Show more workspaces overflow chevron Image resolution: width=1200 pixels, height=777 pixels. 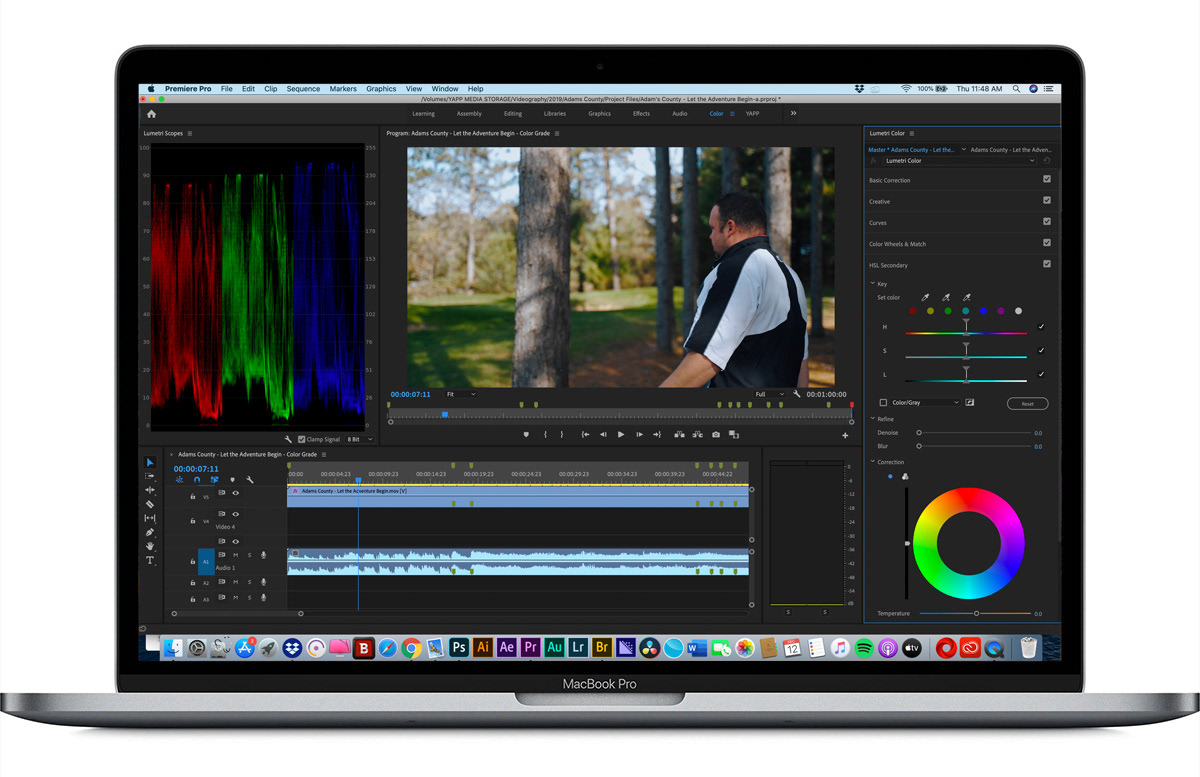pyautogui.click(x=793, y=114)
